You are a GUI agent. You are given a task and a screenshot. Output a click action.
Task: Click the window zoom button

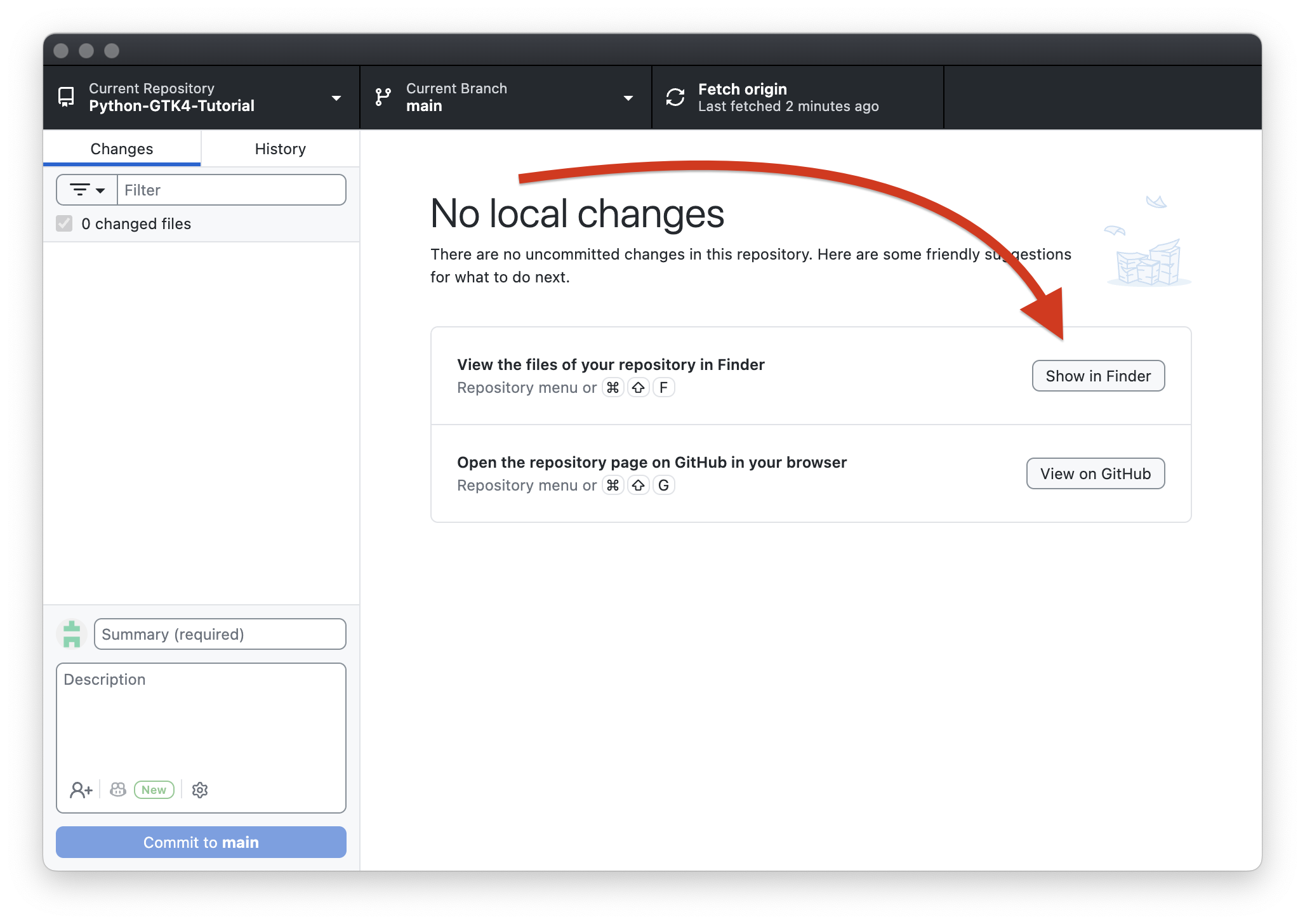[x=112, y=51]
